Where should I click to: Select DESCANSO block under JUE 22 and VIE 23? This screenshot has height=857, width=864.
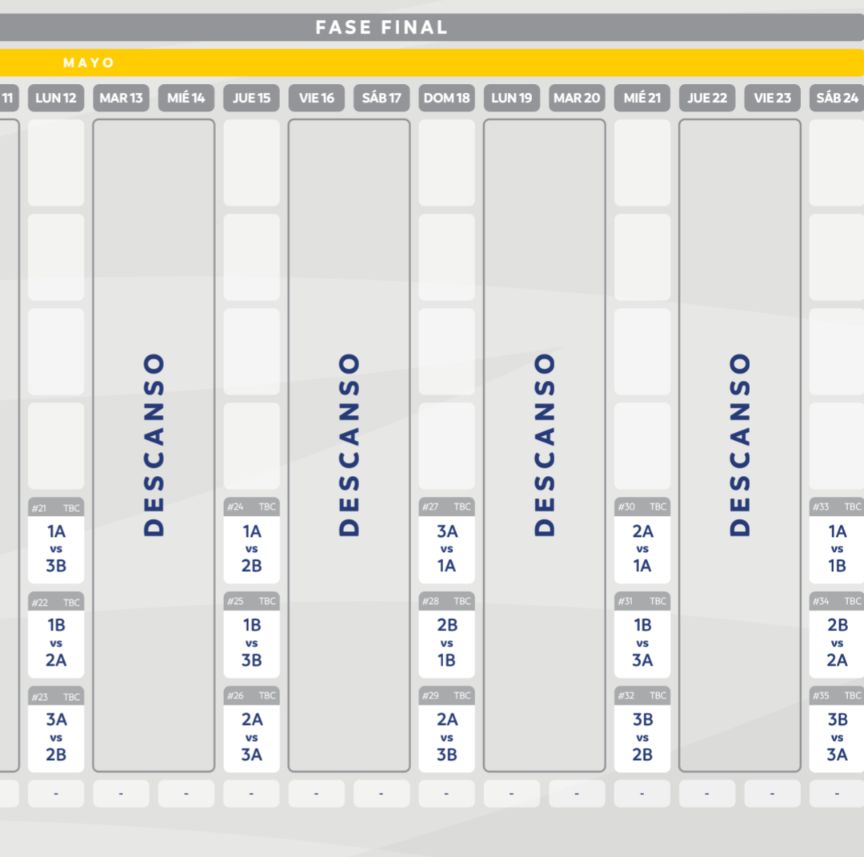pyautogui.click(x=739, y=445)
